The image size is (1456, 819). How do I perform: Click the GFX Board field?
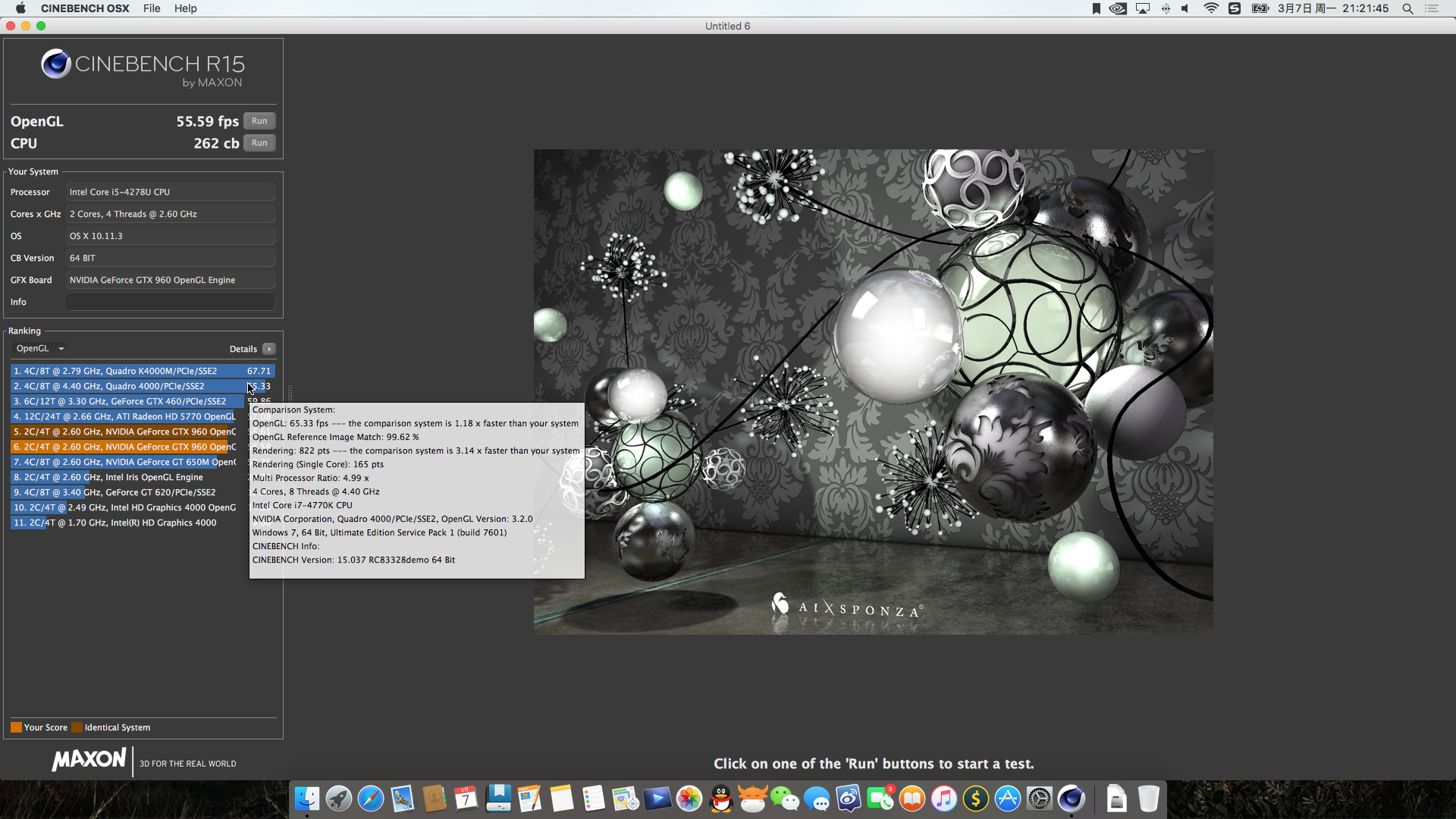pos(171,280)
